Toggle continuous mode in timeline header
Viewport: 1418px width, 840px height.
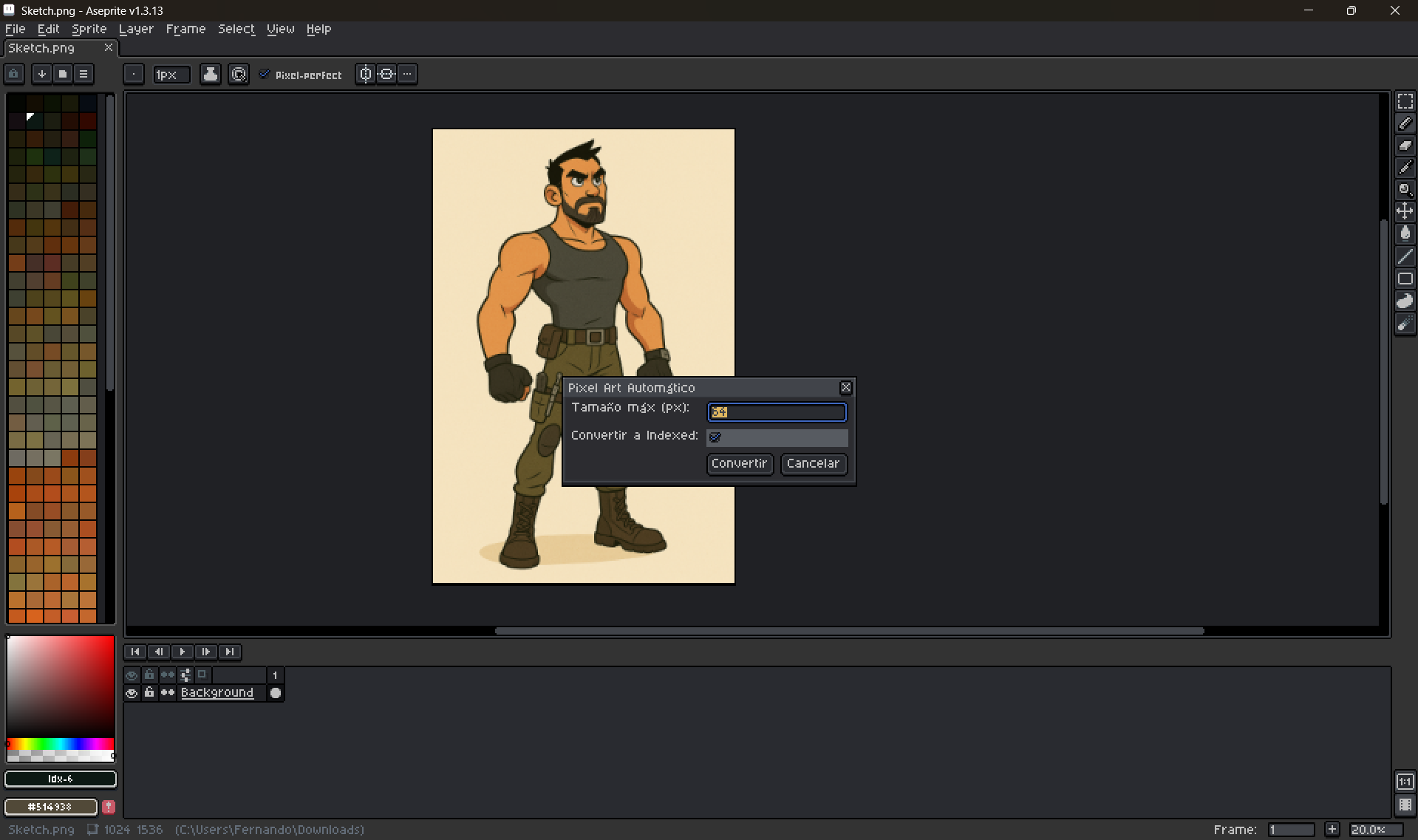(x=168, y=675)
